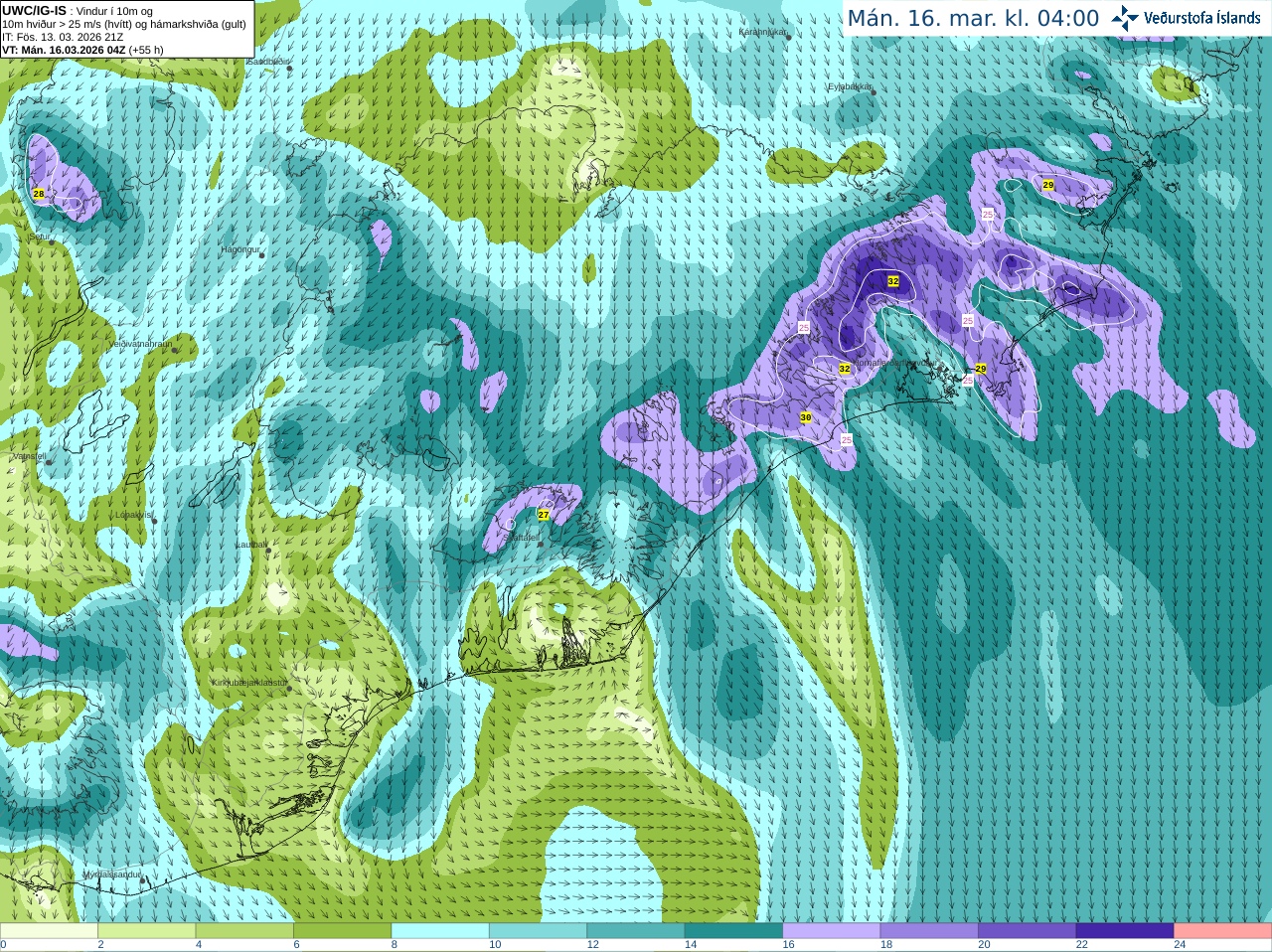This screenshot has height=952, width=1272.
Task: Click the 32 gust marker beside Hornafjarðarflugvöllur label
Action: (x=845, y=369)
